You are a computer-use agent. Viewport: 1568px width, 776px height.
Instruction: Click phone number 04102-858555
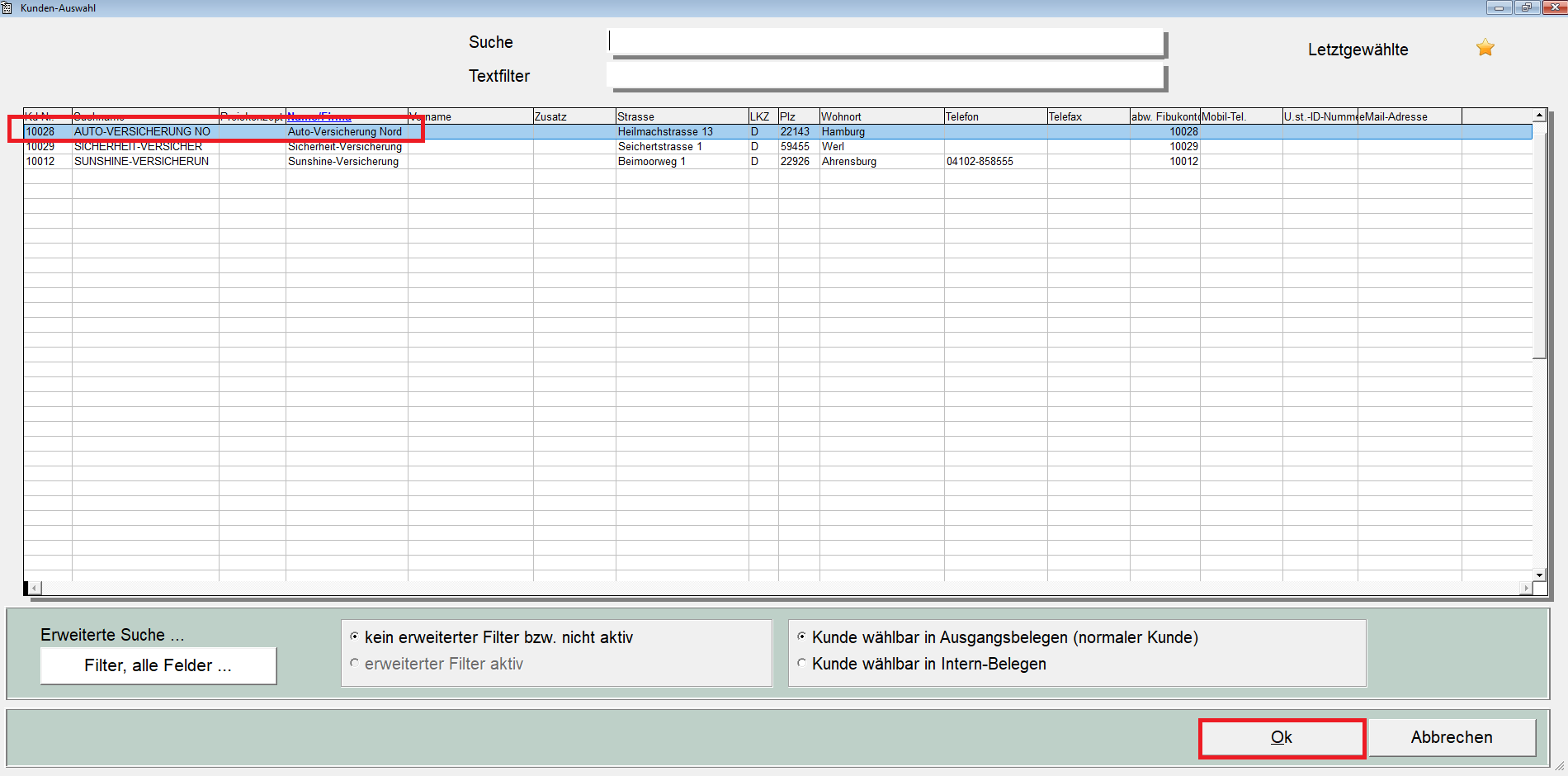(996, 161)
